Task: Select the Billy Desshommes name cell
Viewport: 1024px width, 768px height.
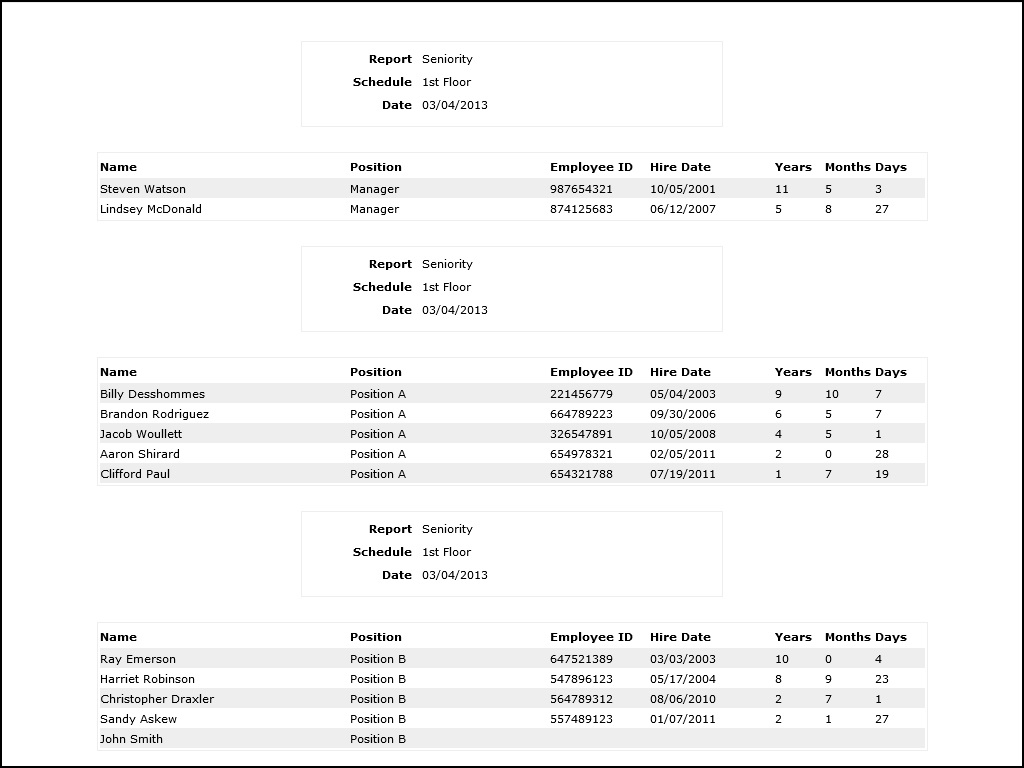Action: coord(152,394)
